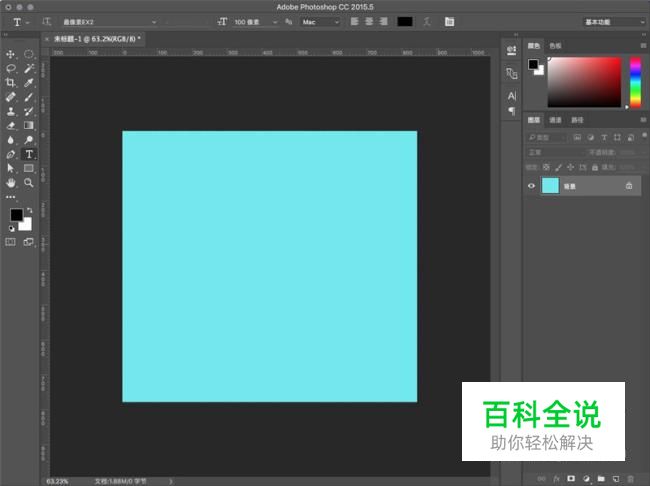Select the Magic Wand tool
This screenshot has width=650, height=486.
(29, 69)
